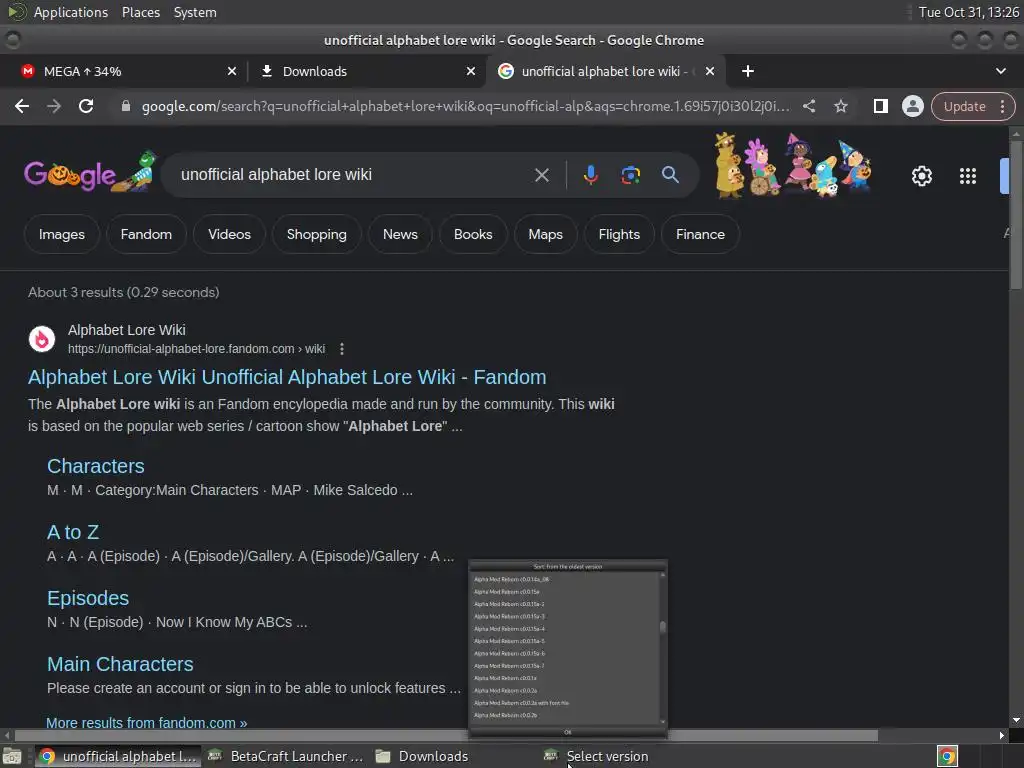Open the site lock info icon
Screen dimensions: 1024x768
126,106
